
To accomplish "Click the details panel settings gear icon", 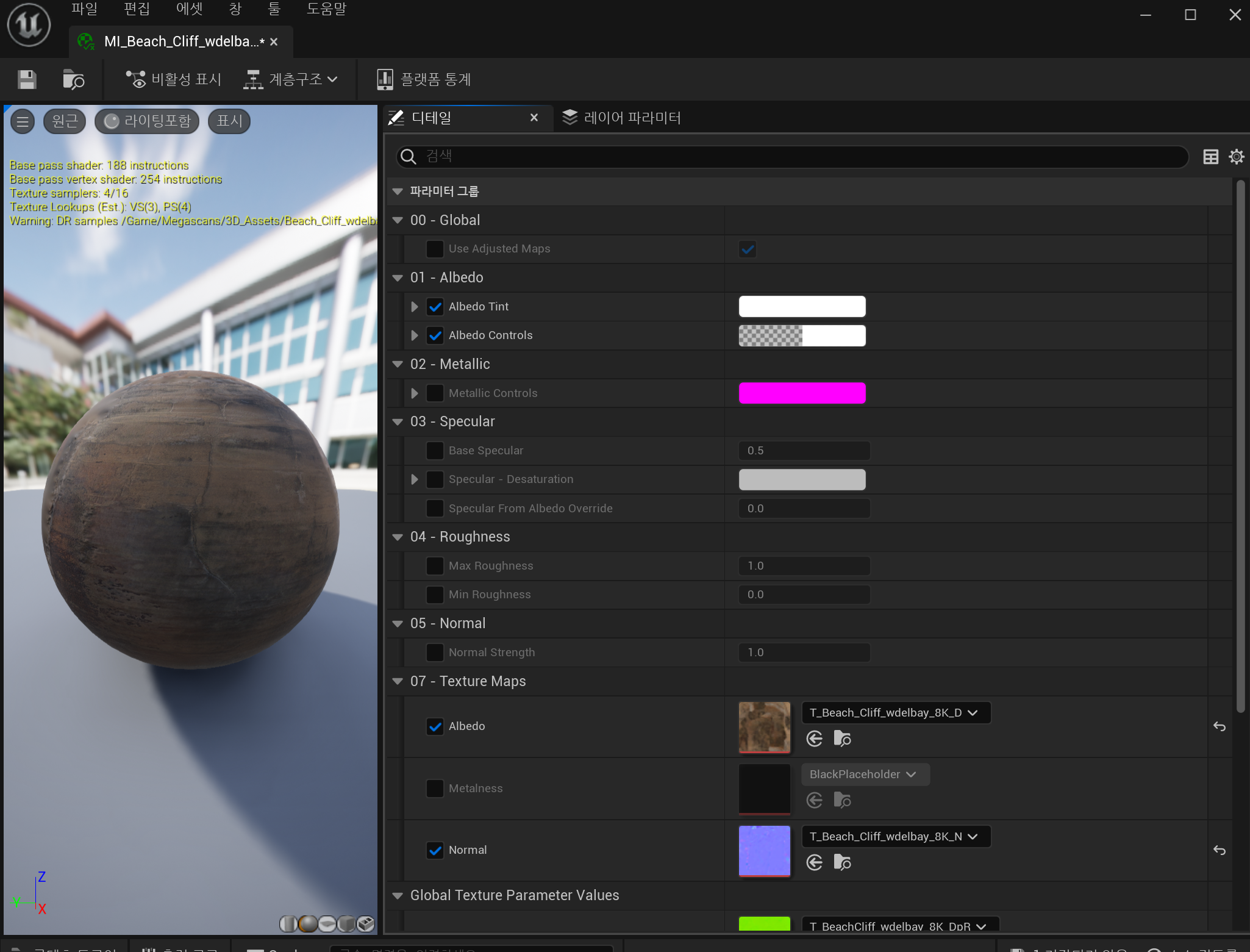I will 1237,157.
